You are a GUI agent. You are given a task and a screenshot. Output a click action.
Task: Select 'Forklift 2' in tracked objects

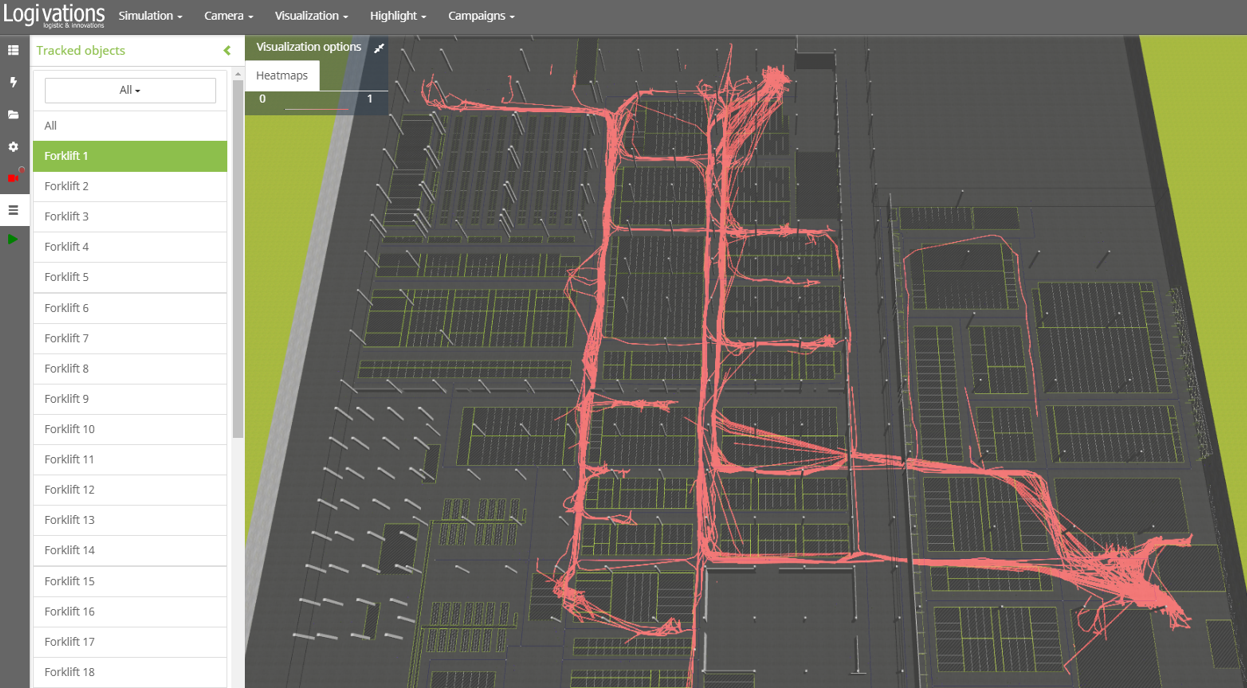coord(130,186)
